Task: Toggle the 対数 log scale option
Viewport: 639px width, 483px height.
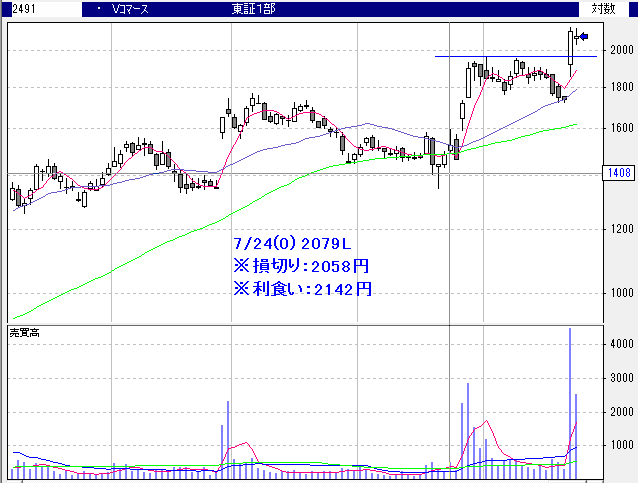Action: click(603, 8)
